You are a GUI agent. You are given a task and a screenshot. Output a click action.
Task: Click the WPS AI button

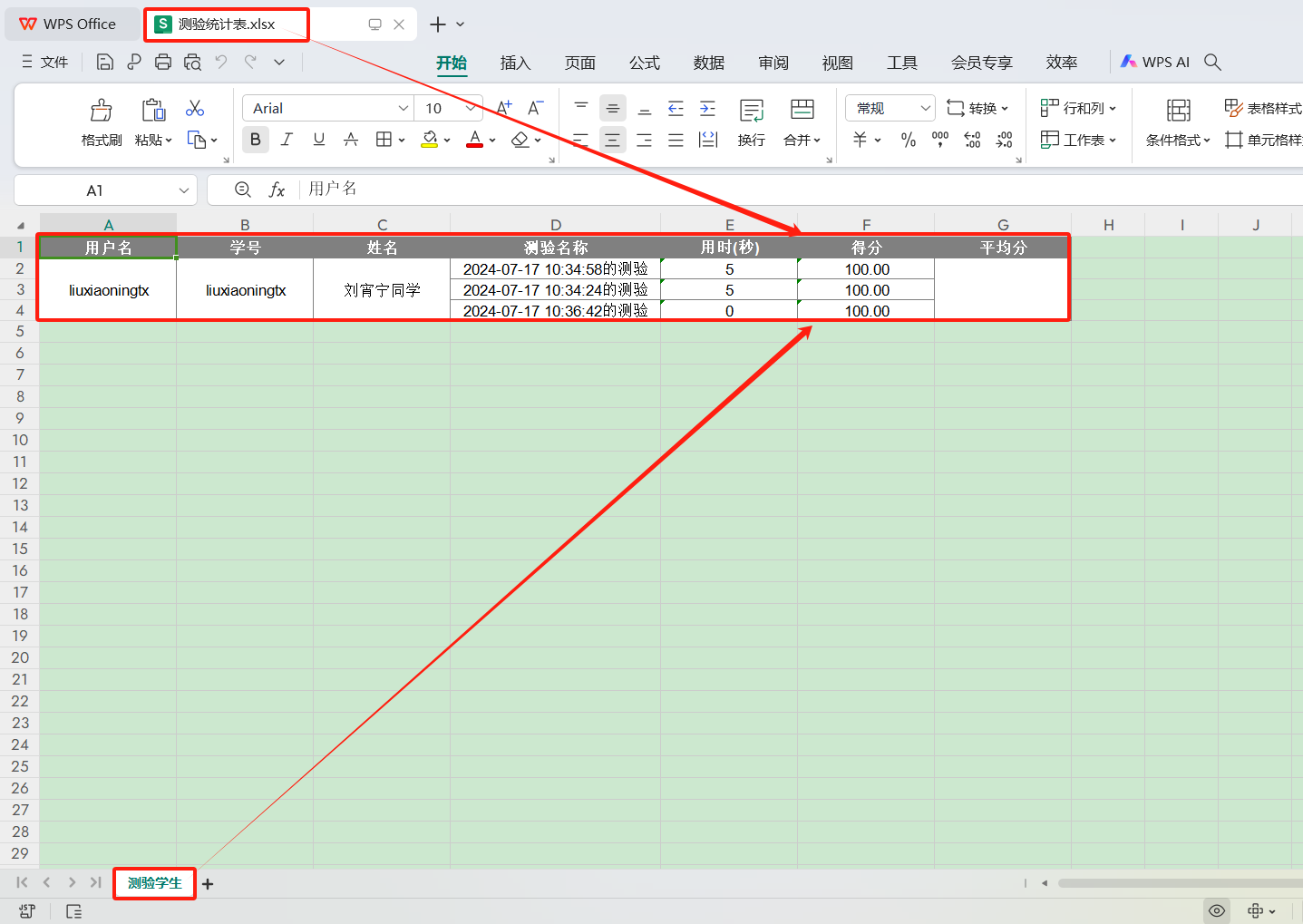tap(1154, 62)
